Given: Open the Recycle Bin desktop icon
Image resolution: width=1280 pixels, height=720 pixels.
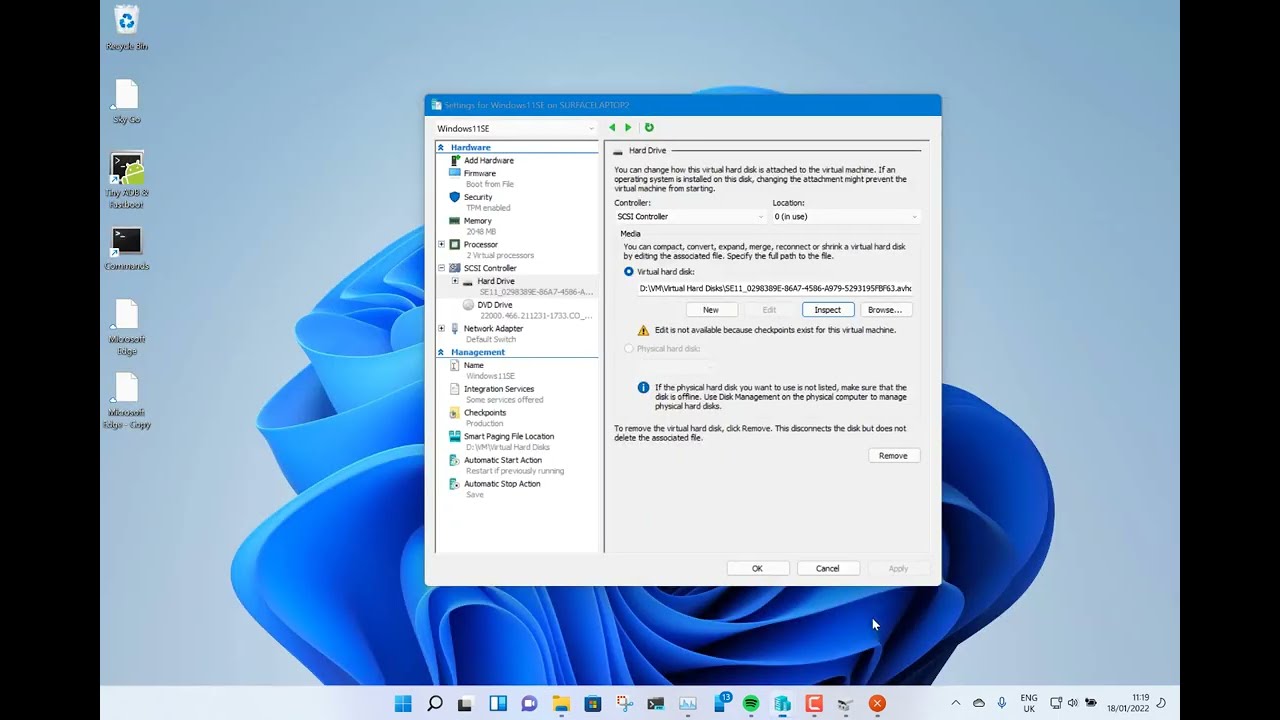Looking at the screenshot, I should (127, 29).
